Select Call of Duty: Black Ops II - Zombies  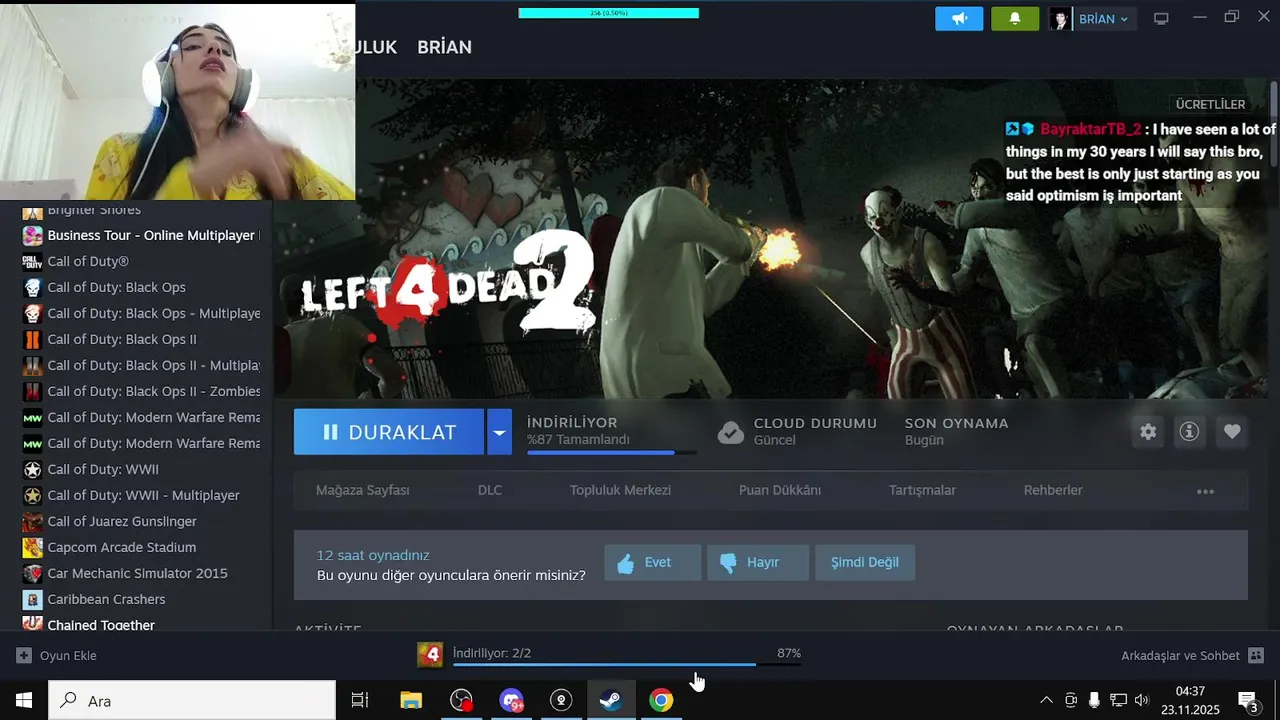pos(153,391)
